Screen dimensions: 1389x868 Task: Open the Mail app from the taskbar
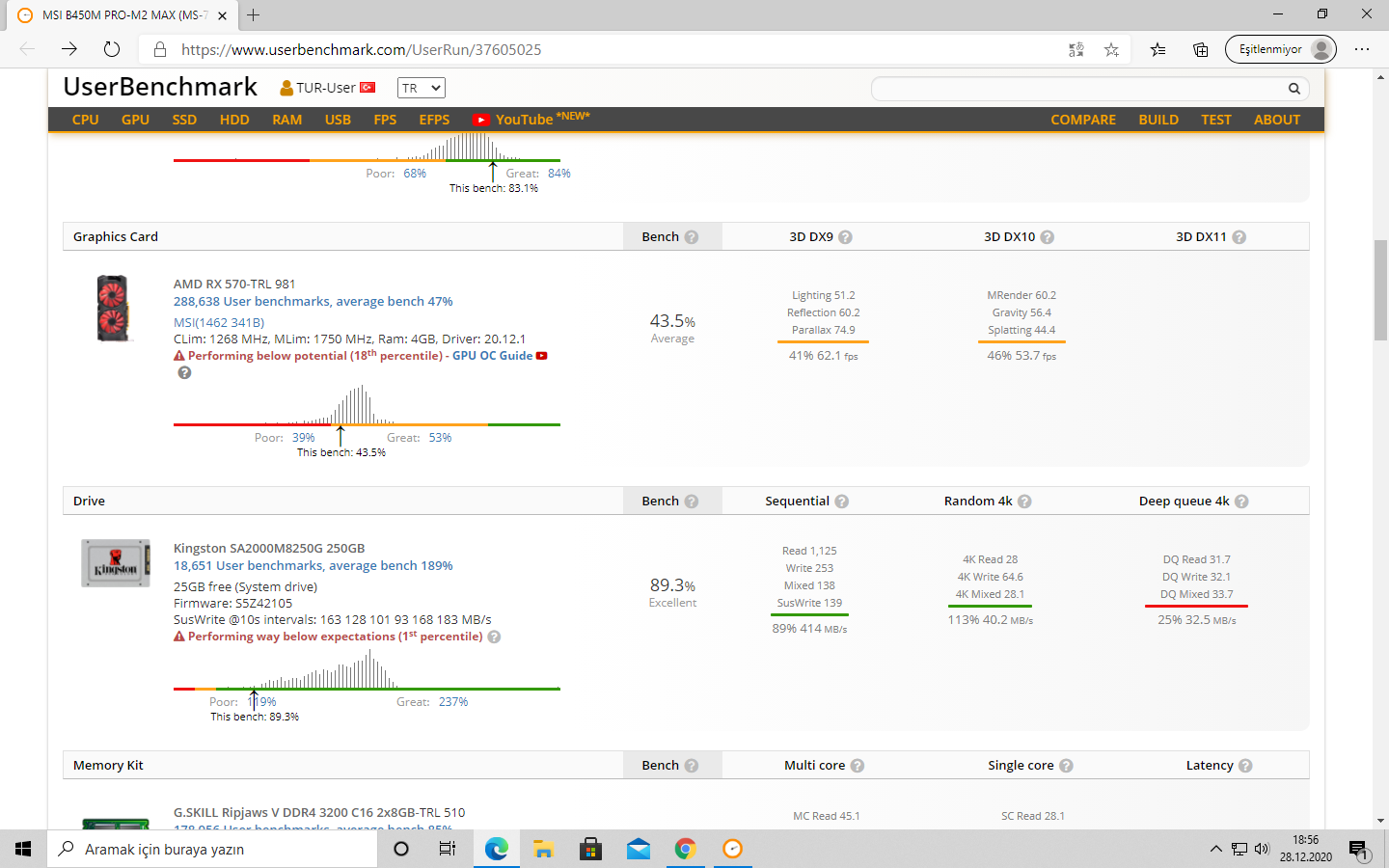click(638, 849)
